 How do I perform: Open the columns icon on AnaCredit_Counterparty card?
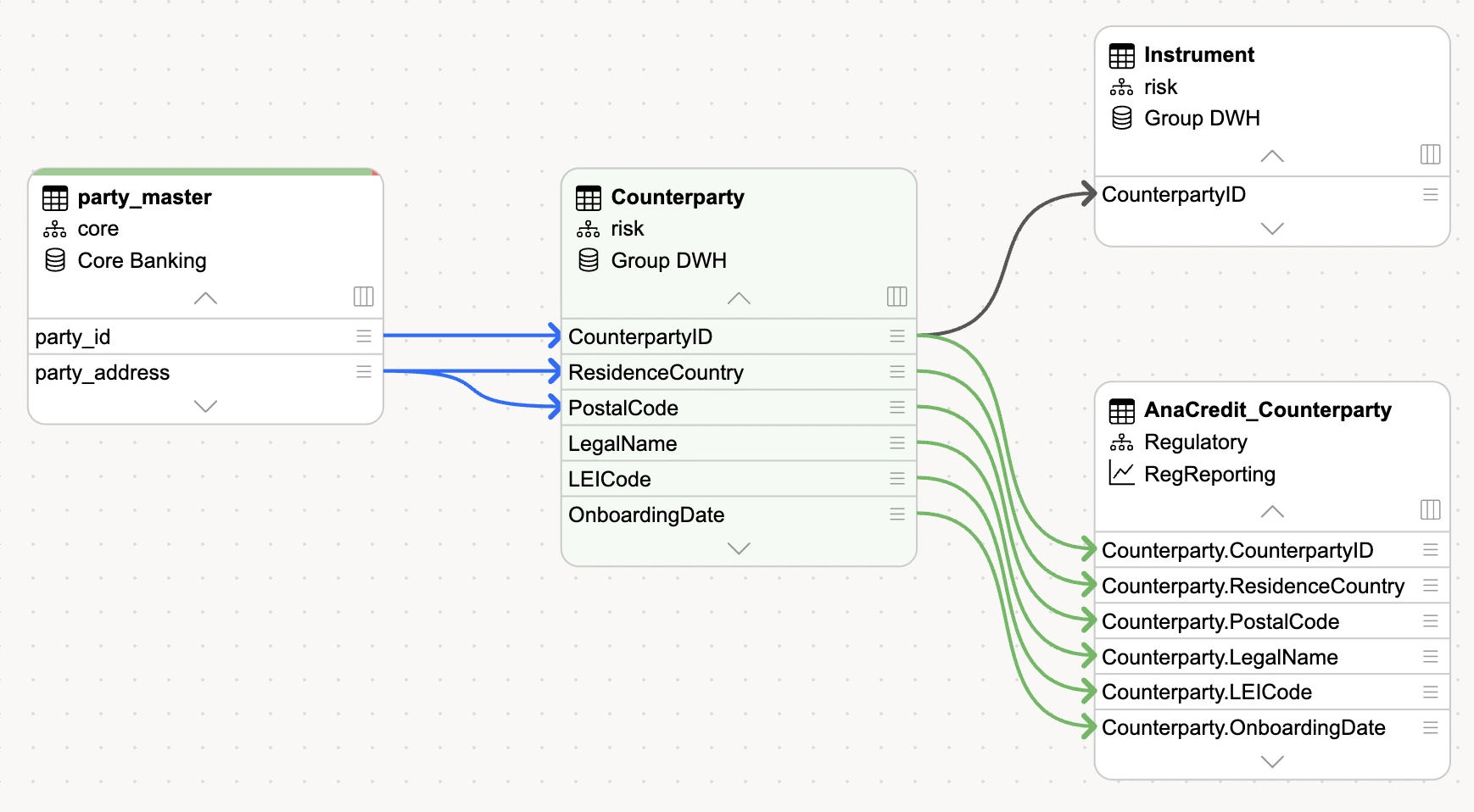pyautogui.click(x=1431, y=509)
